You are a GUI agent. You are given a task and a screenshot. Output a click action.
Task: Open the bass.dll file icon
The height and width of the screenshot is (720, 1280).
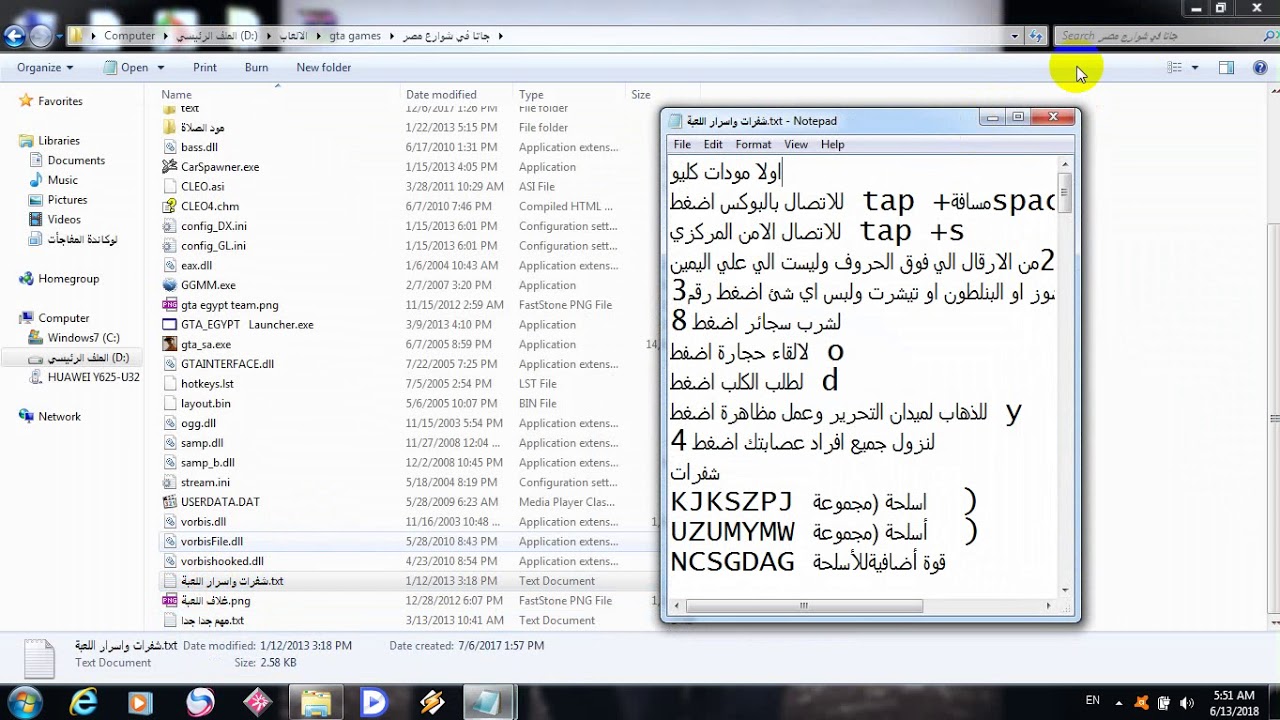pyautogui.click(x=169, y=147)
